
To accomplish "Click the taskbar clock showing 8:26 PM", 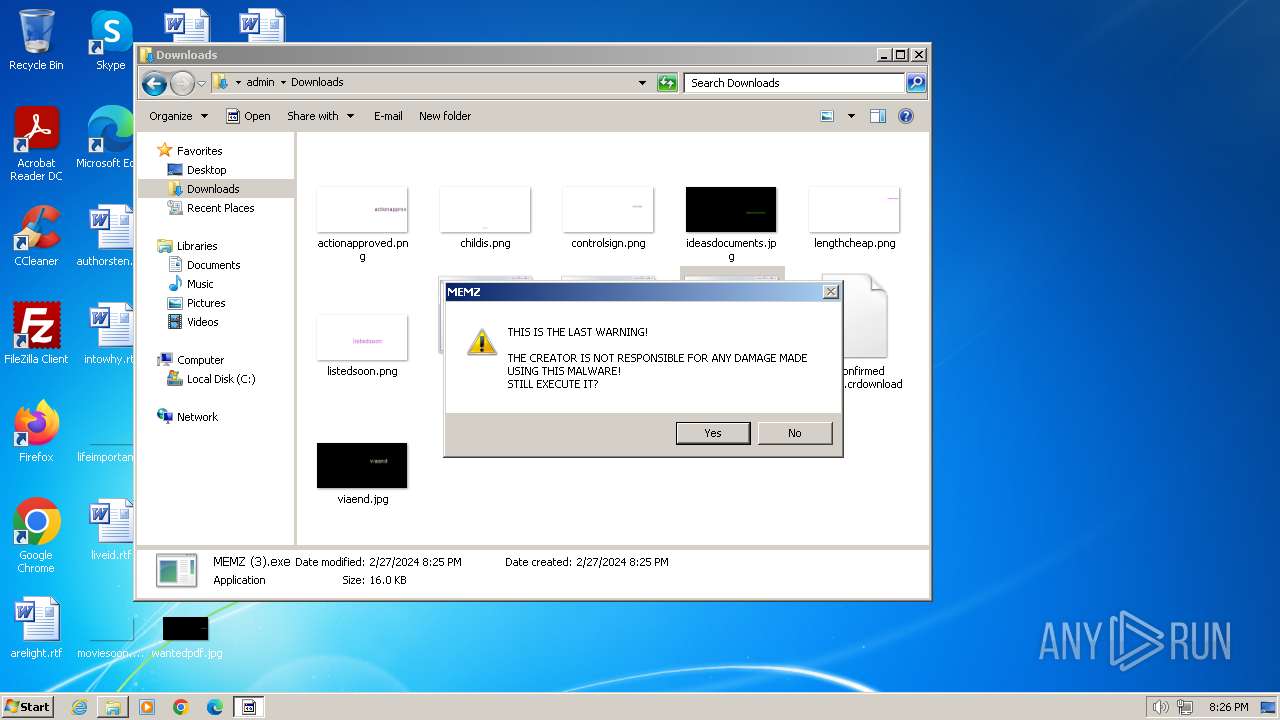I will tap(1228, 707).
